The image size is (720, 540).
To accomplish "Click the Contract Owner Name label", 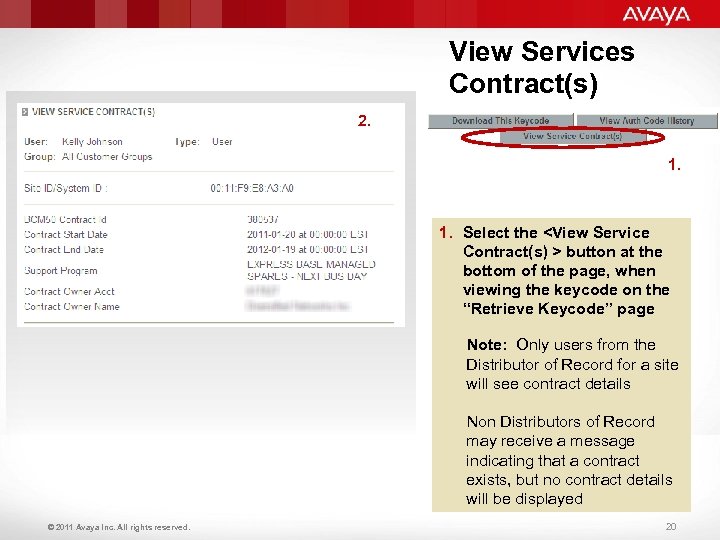I will [x=72, y=307].
